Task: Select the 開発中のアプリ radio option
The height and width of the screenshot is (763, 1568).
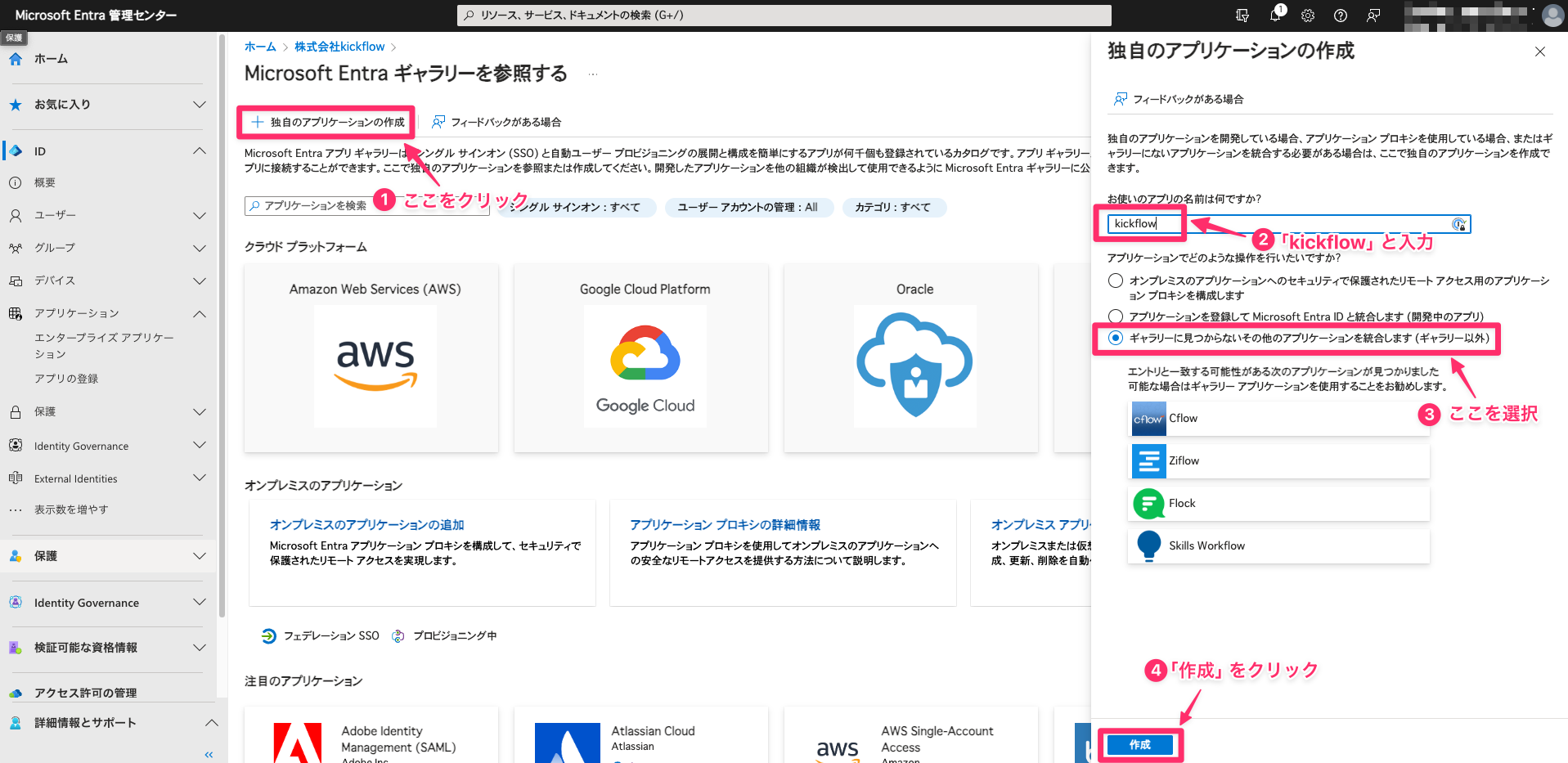Action: tap(1116, 316)
